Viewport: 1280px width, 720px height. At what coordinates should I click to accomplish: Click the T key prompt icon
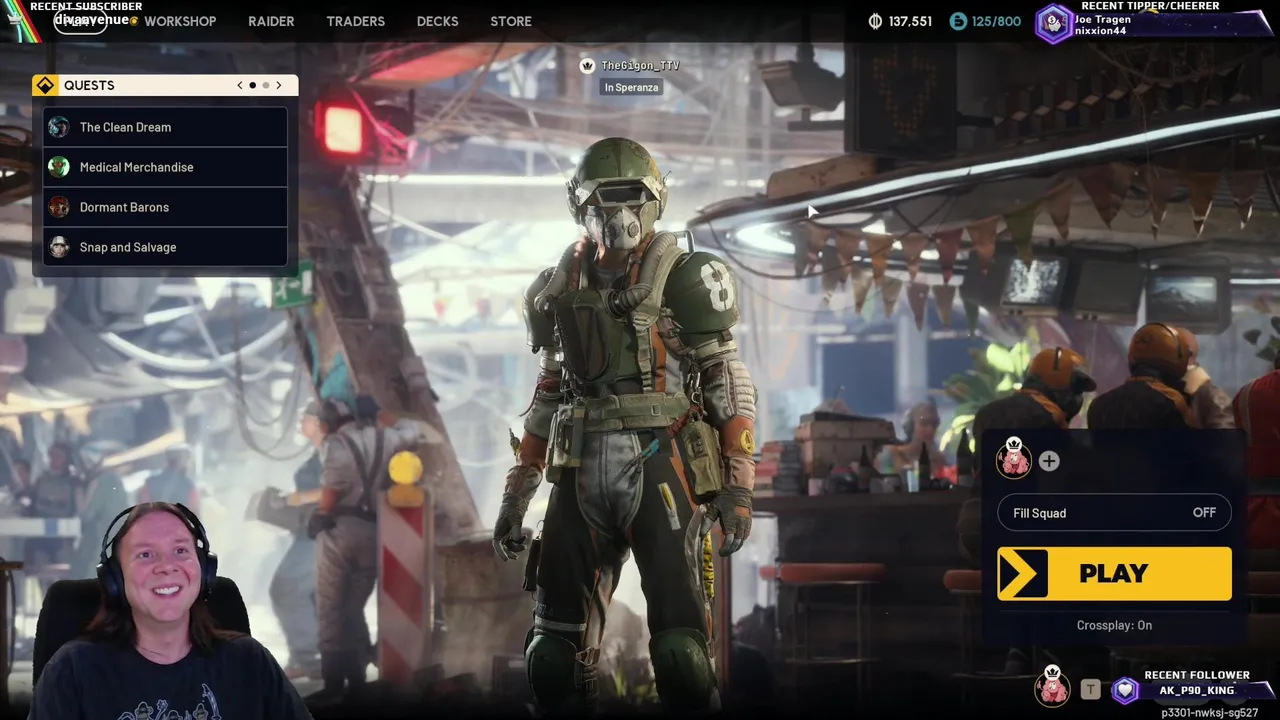(x=1090, y=690)
